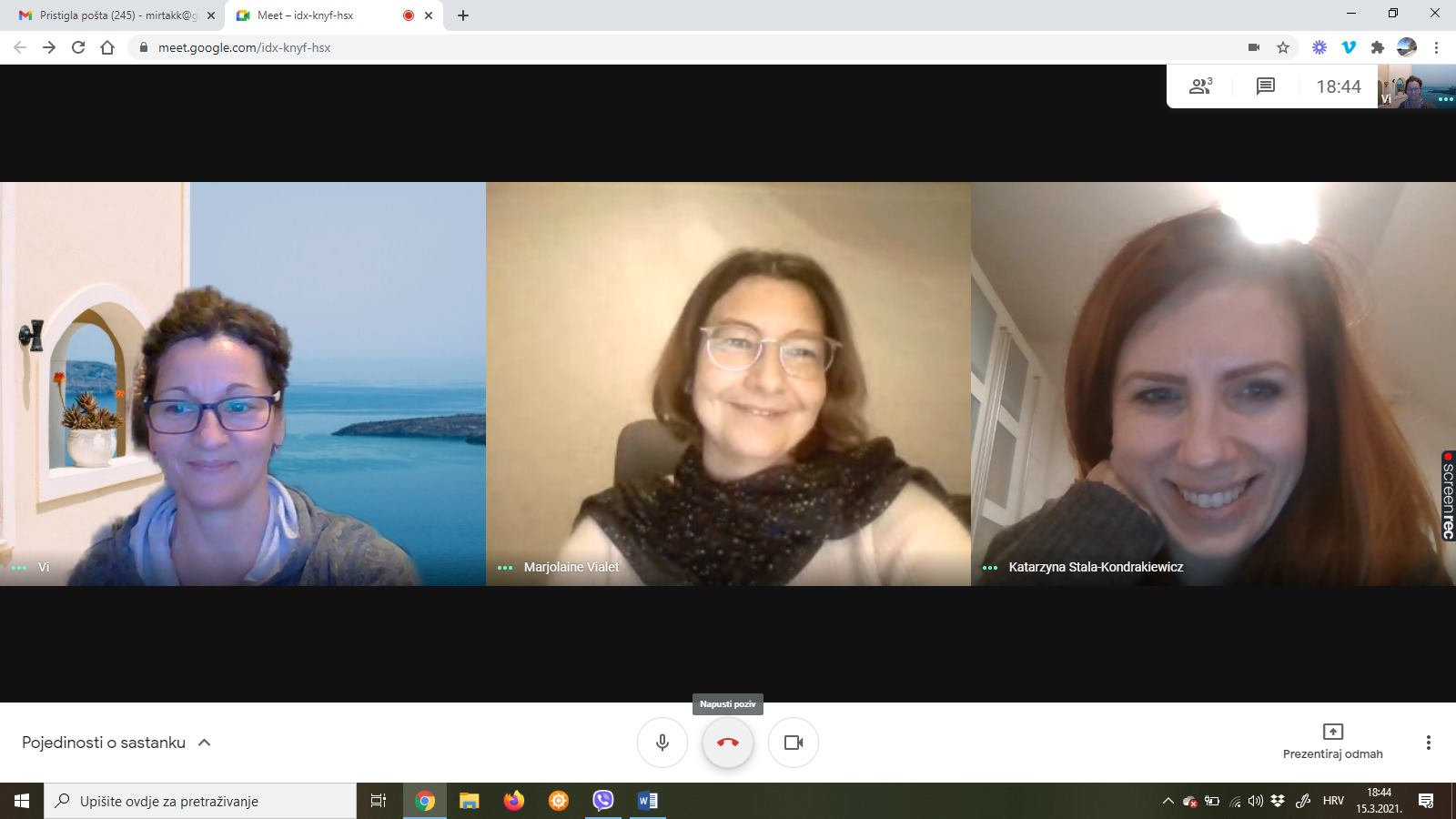This screenshot has height=819, width=1456.
Task: Switch the HRV keyboard language
Action: (1333, 801)
